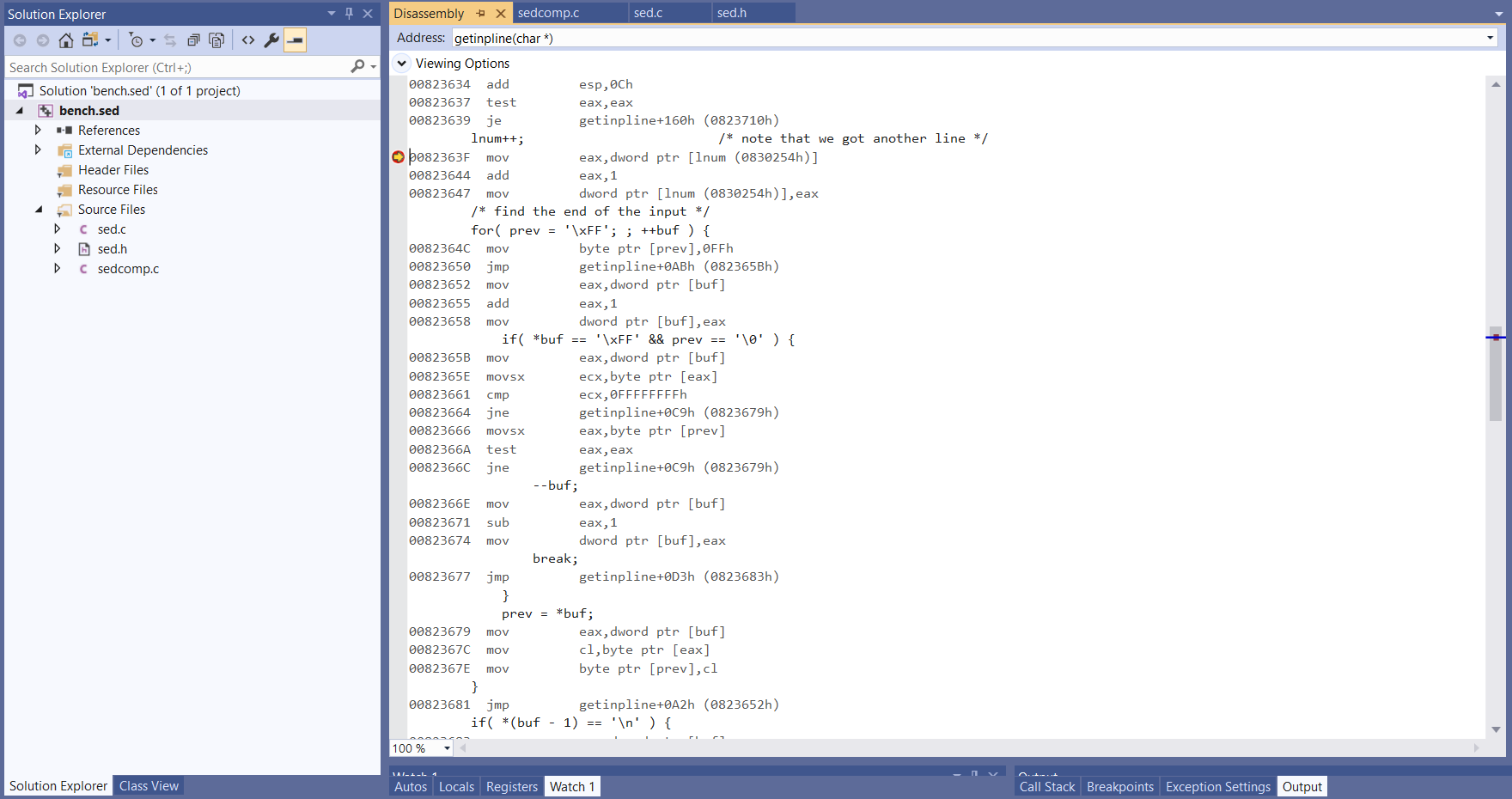The image size is (1512, 799).
Task: Switch to Class View
Action: (x=148, y=785)
